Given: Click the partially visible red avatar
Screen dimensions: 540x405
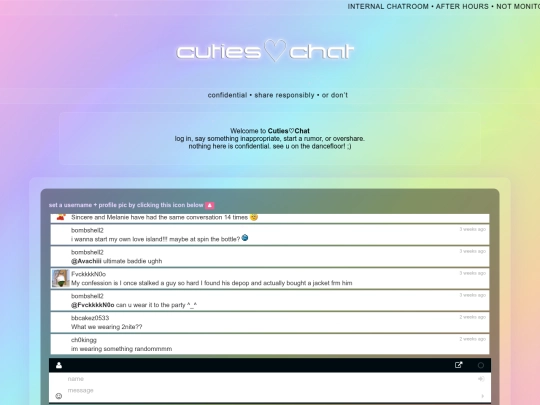Looking at the screenshot, I should click(61, 217).
